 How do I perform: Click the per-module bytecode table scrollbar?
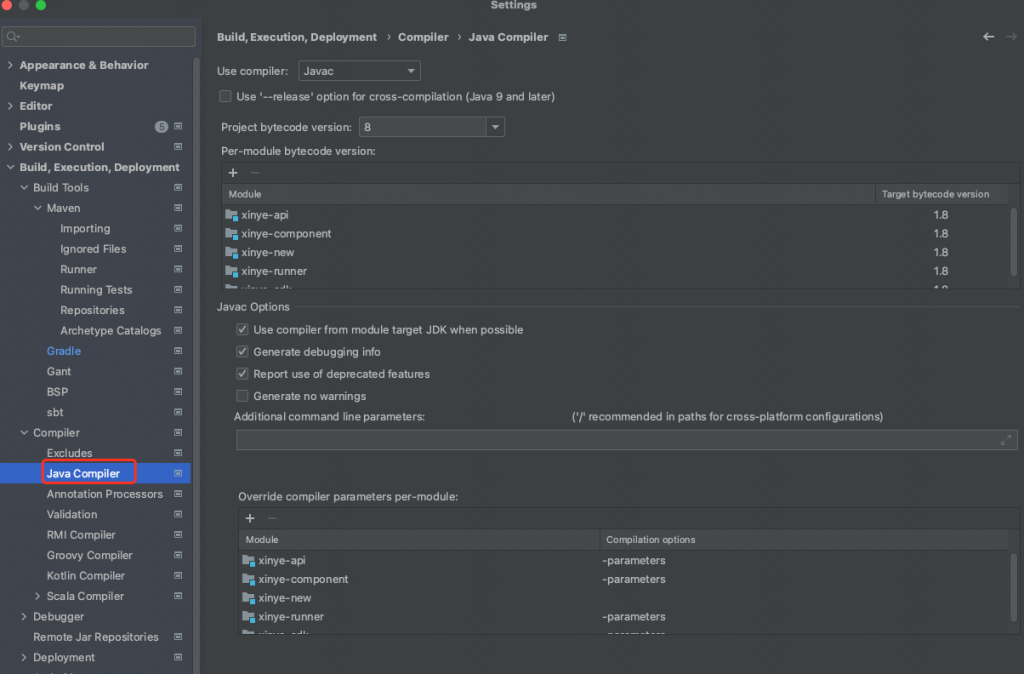click(x=1013, y=235)
